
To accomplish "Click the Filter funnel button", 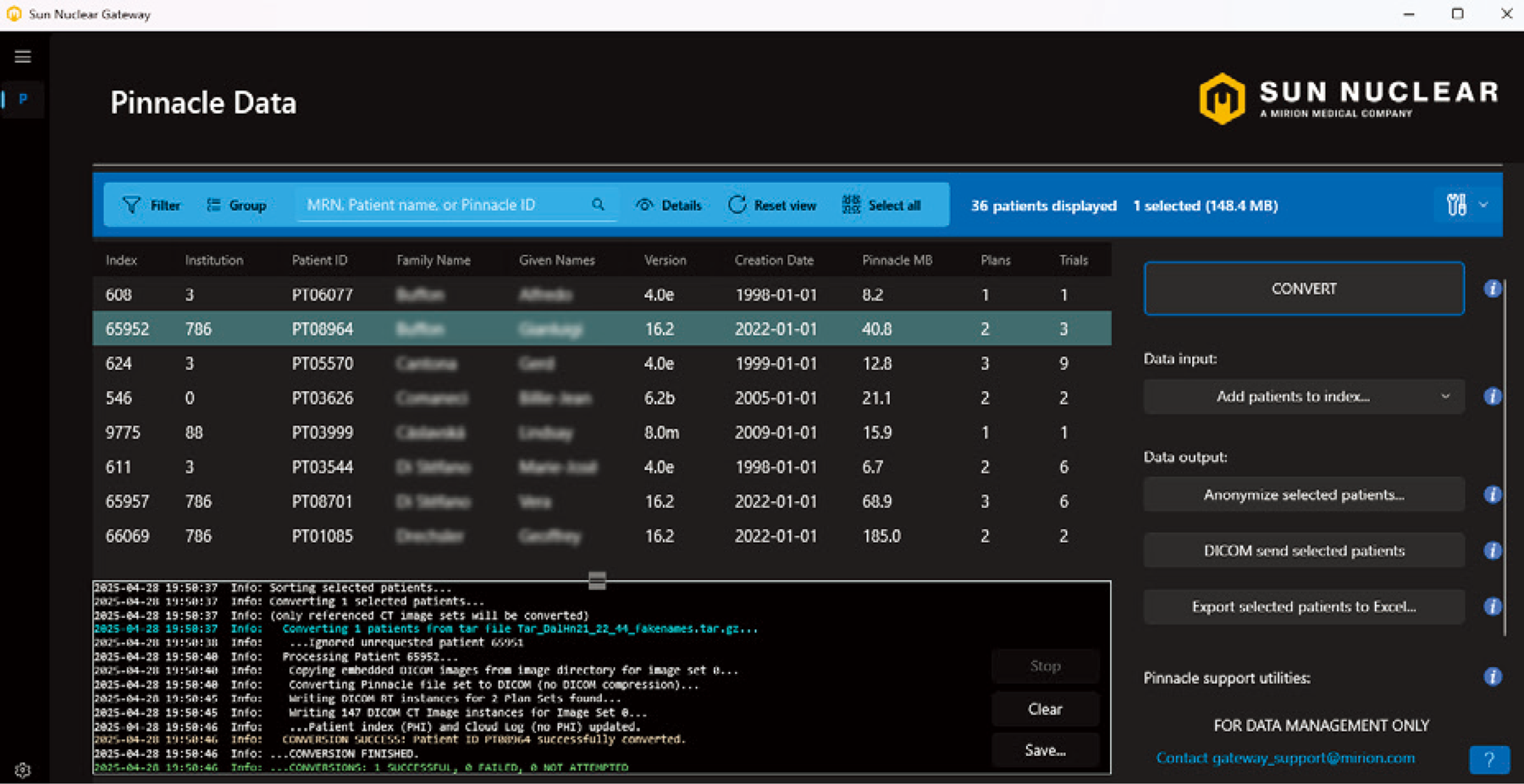I will point(152,205).
